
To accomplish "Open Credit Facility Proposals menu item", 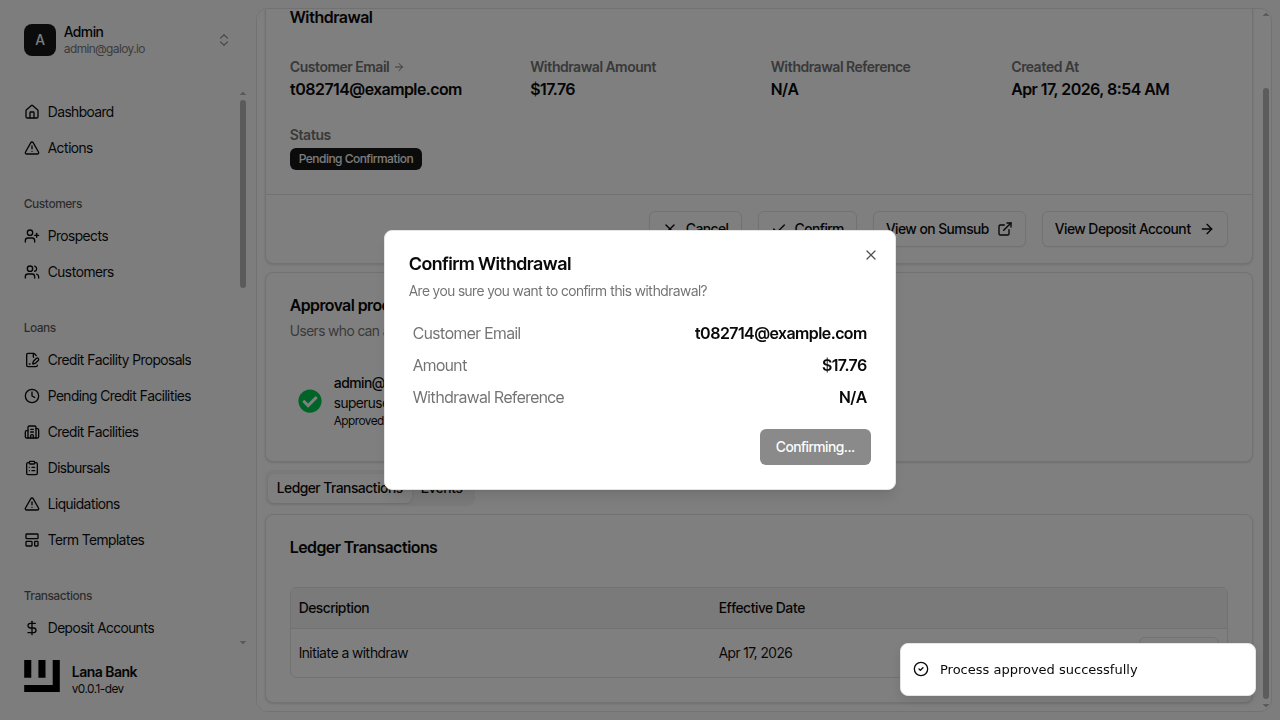I will tap(119, 360).
